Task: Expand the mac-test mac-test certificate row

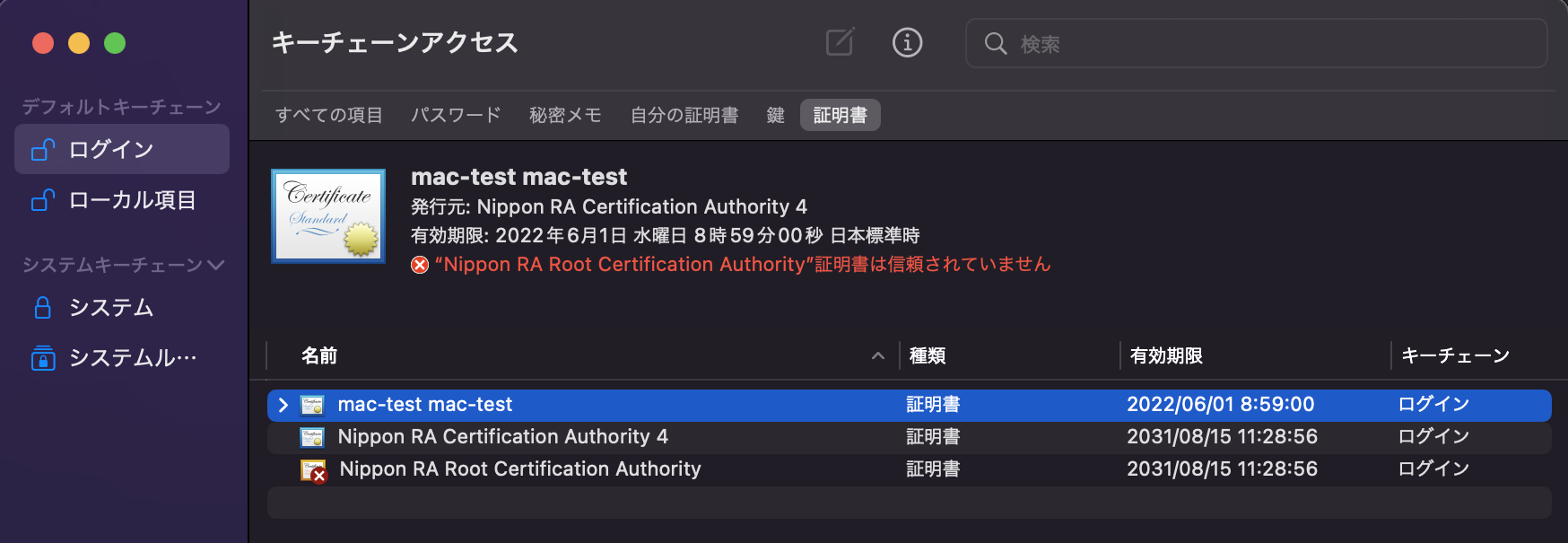Action: [x=283, y=405]
